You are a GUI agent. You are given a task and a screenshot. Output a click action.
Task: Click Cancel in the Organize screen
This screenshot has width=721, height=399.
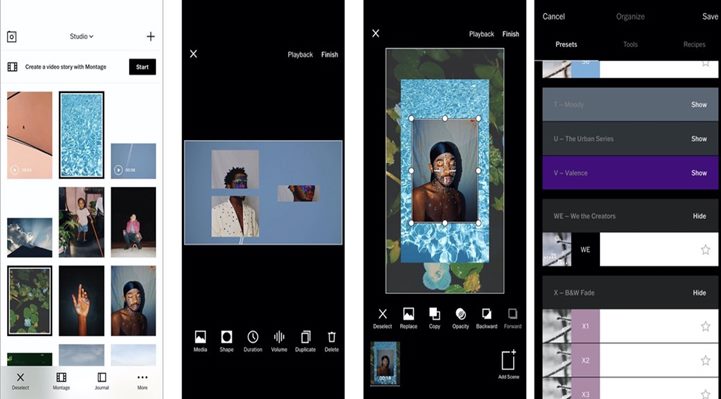click(553, 17)
